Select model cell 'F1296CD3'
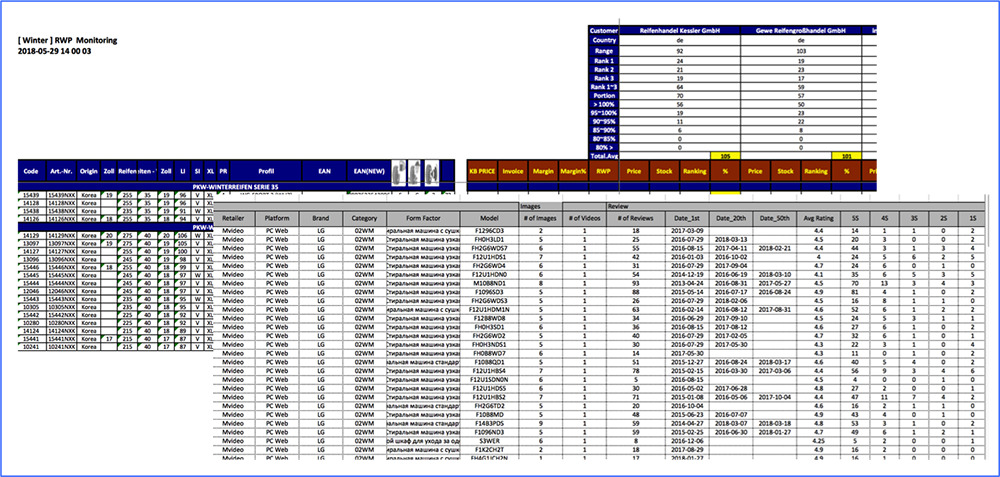Image resolution: width=1000 pixels, height=477 pixels. (x=488, y=230)
